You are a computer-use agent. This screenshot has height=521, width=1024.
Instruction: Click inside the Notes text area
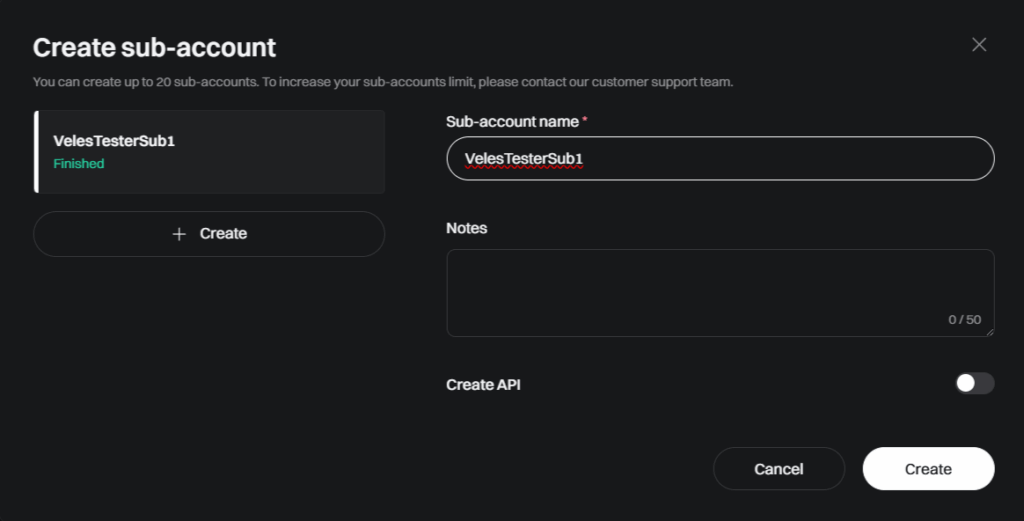tap(720, 292)
